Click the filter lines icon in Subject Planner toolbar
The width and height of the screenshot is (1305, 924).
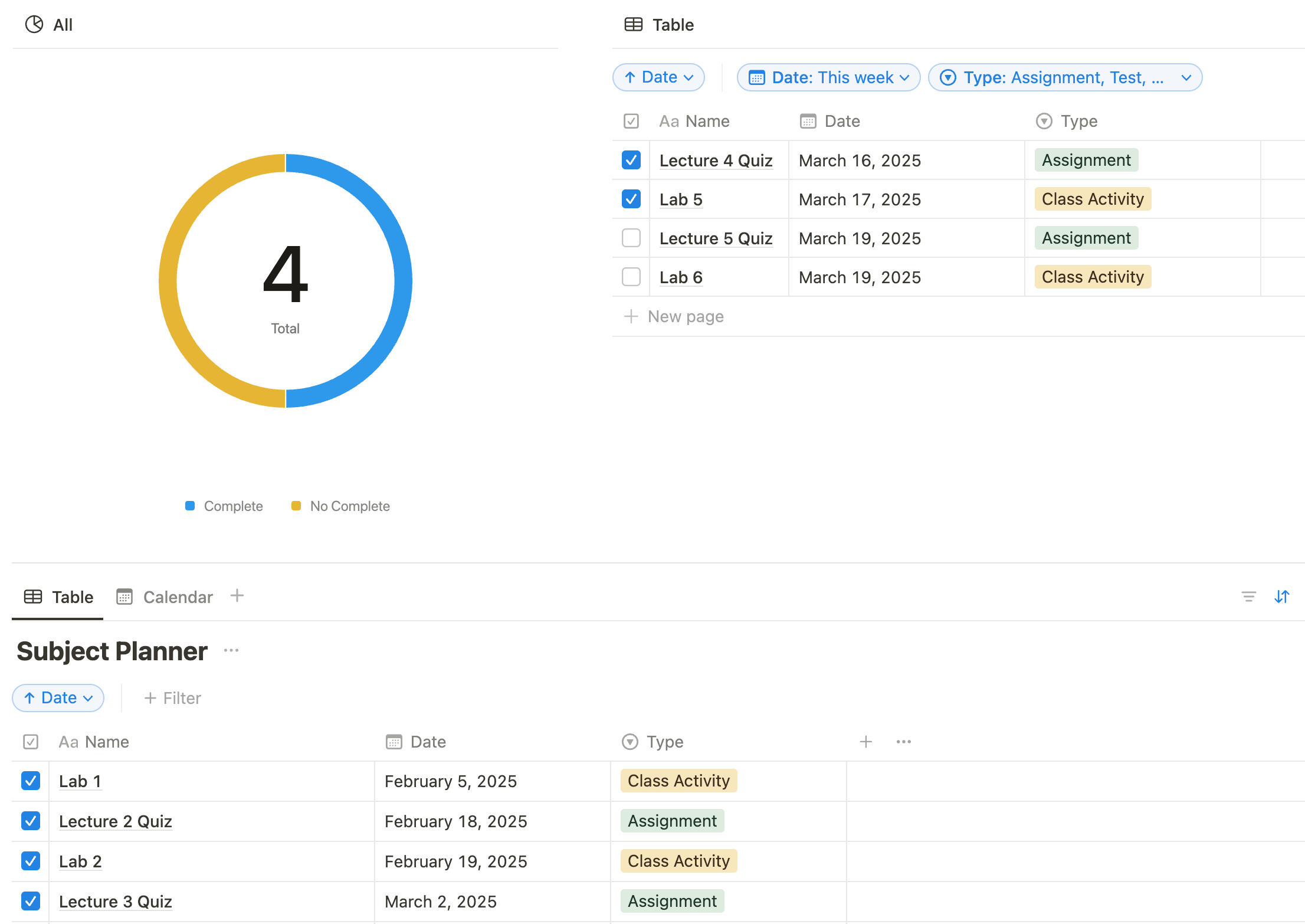coord(1248,597)
